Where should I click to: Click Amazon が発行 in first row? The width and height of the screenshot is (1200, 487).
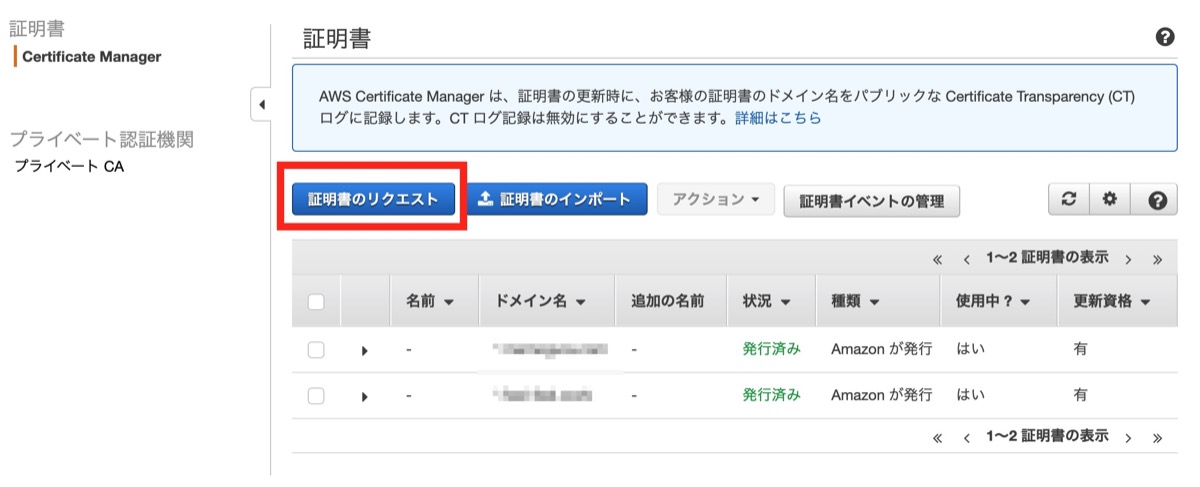pyautogui.click(x=881, y=349)
